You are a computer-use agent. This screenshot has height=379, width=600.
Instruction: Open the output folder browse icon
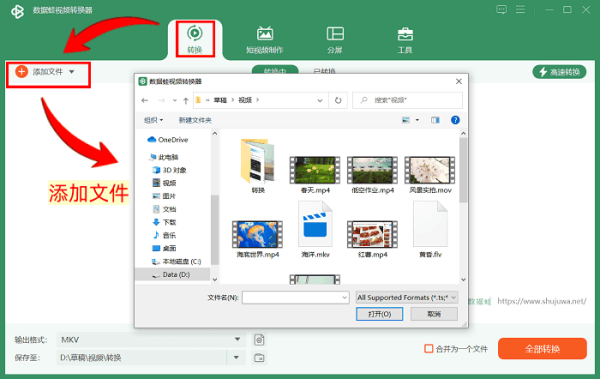[x=259, y=358]
